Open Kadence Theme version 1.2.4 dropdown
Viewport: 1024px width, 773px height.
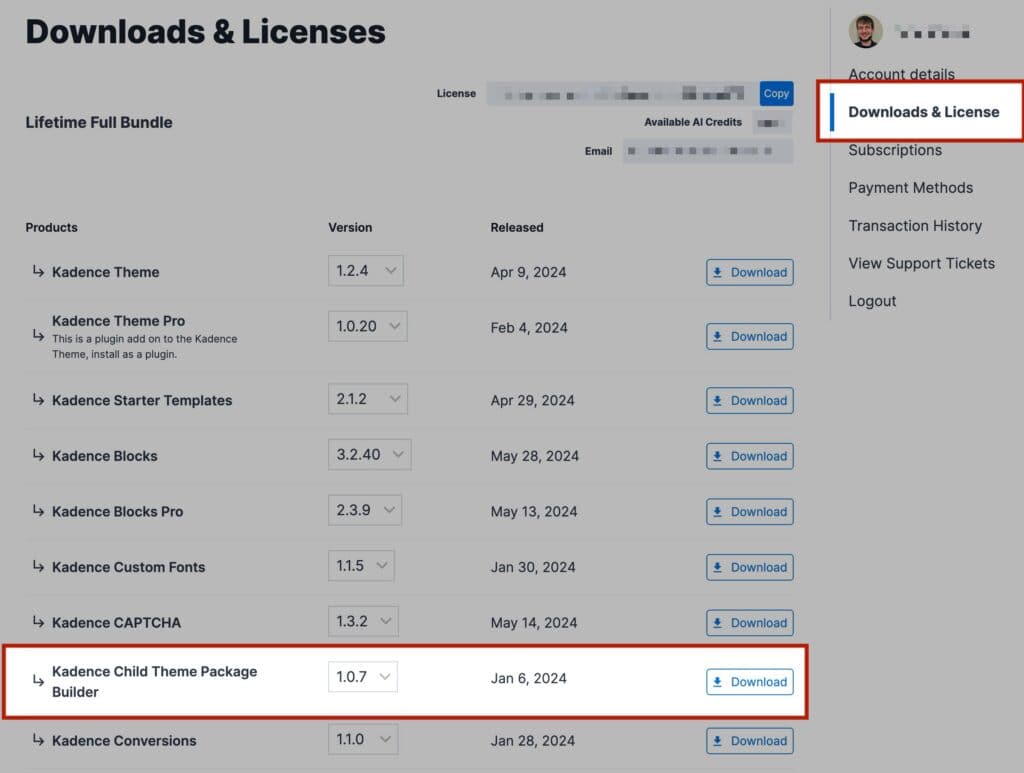(x=365, y=271)
